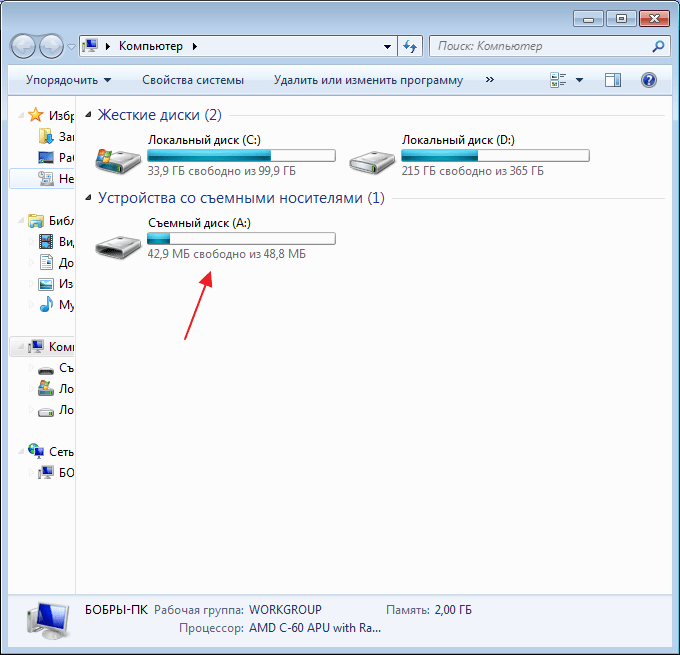Click the refresh button beside address bar
This screenshot has width=680, height=655.
click(410, 46)
